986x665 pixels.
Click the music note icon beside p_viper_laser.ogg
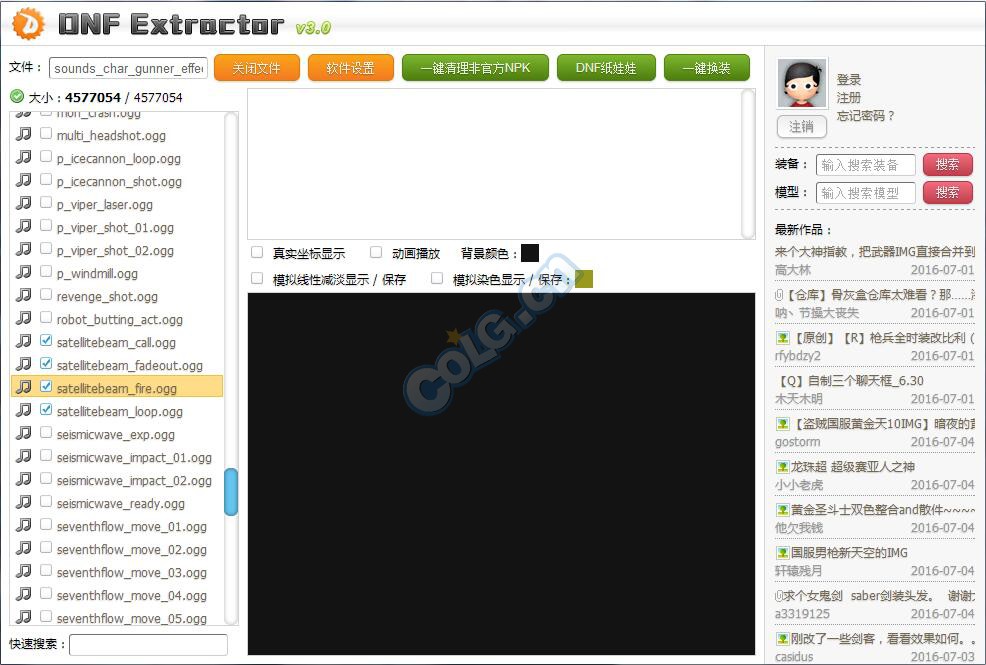coord(24,203)
